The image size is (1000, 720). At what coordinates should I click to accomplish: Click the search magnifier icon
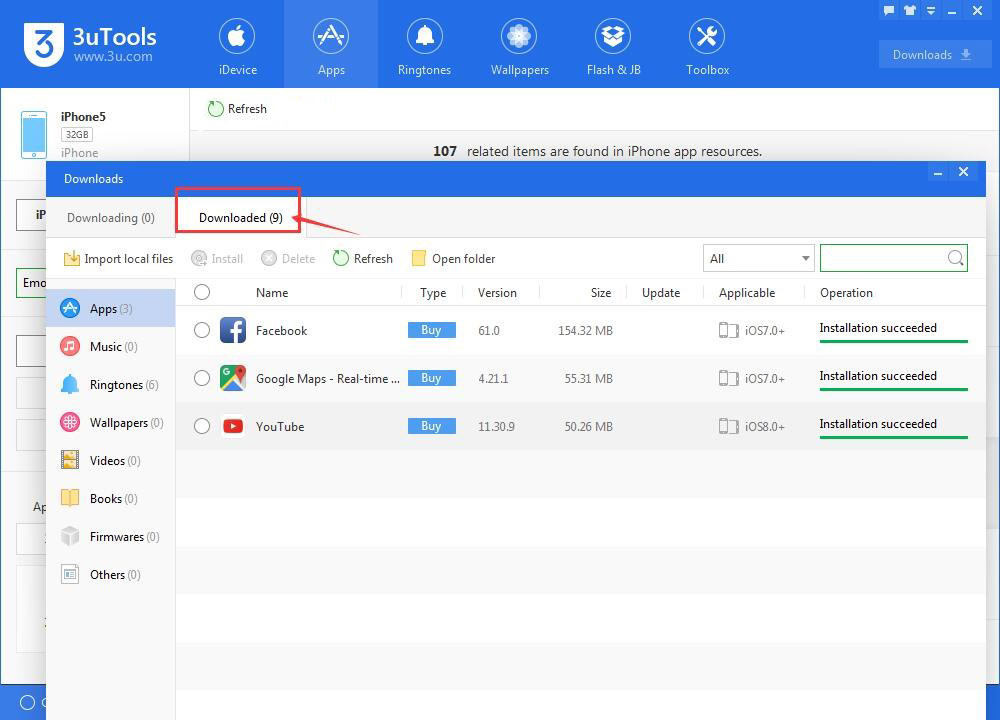point(955,258)
